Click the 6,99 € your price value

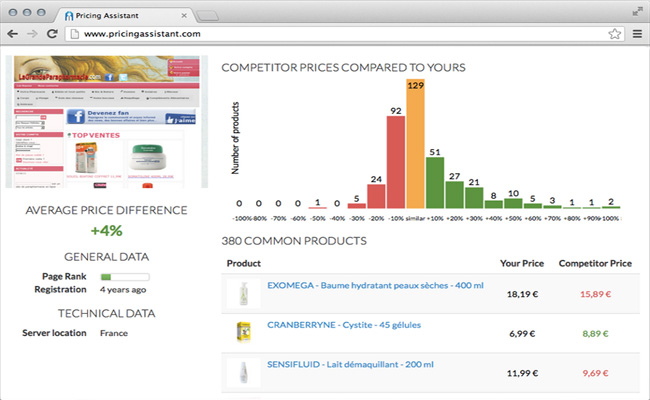522,334
